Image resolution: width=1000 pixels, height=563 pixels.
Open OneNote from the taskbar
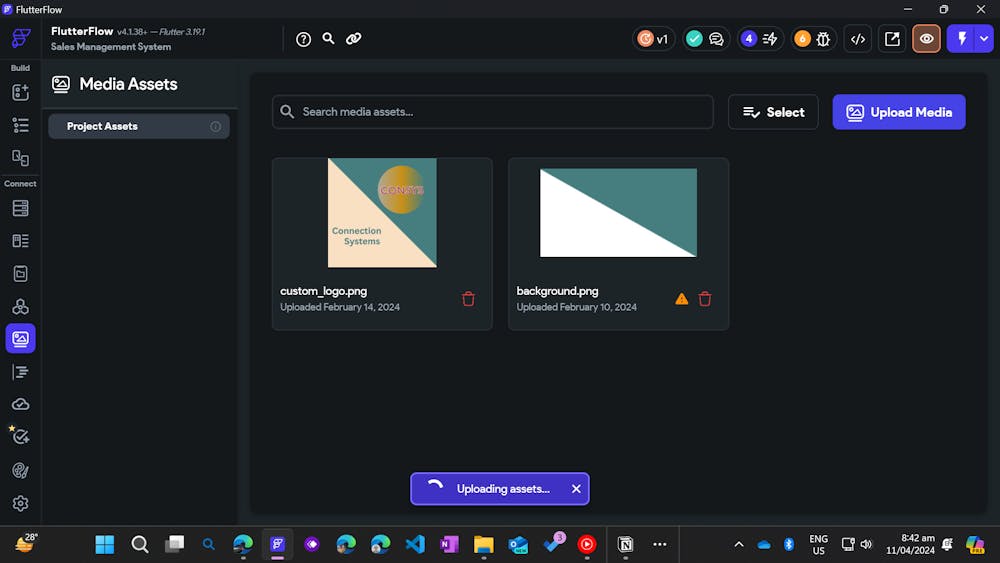[449, 544]
